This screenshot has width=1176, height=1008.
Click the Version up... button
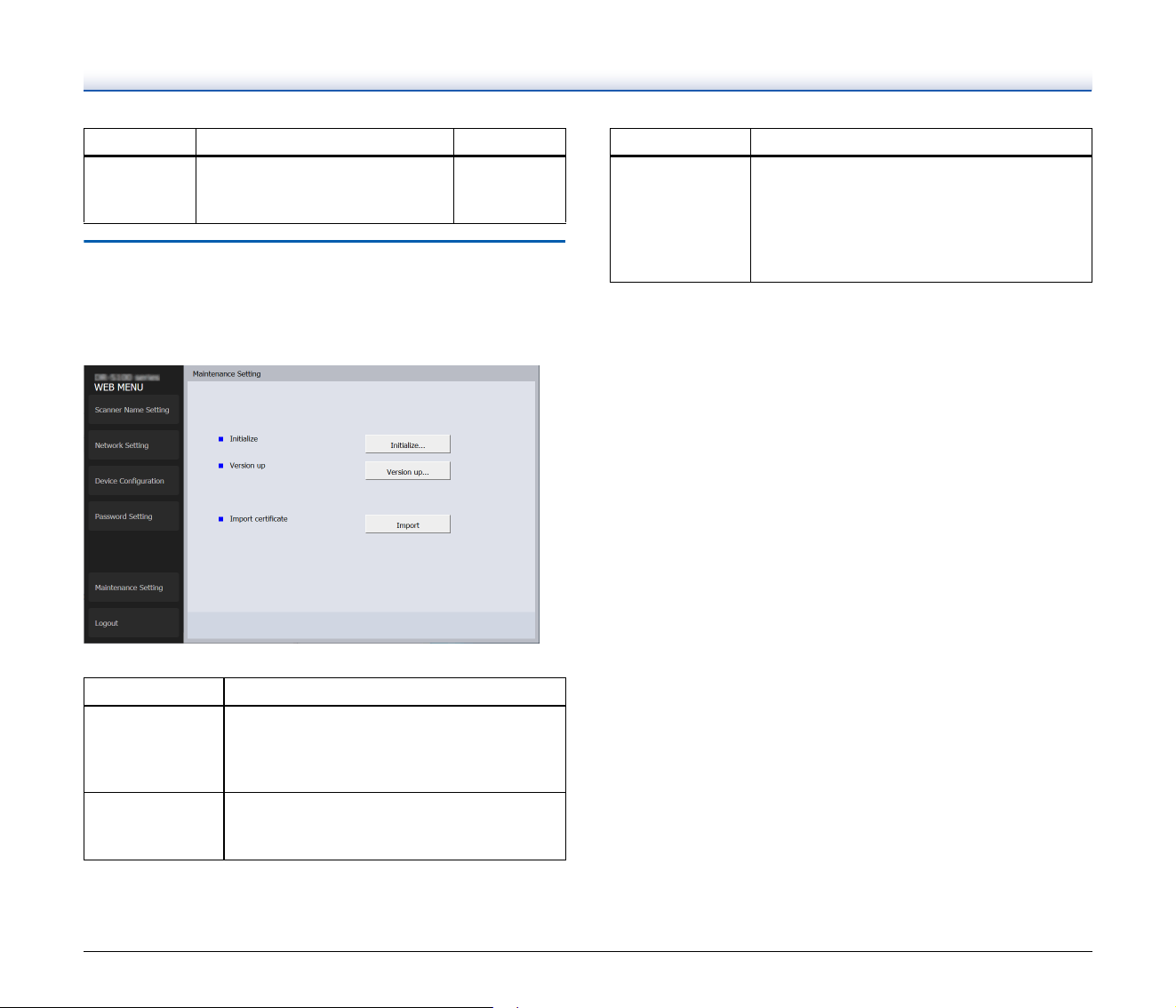coord(408,471)
